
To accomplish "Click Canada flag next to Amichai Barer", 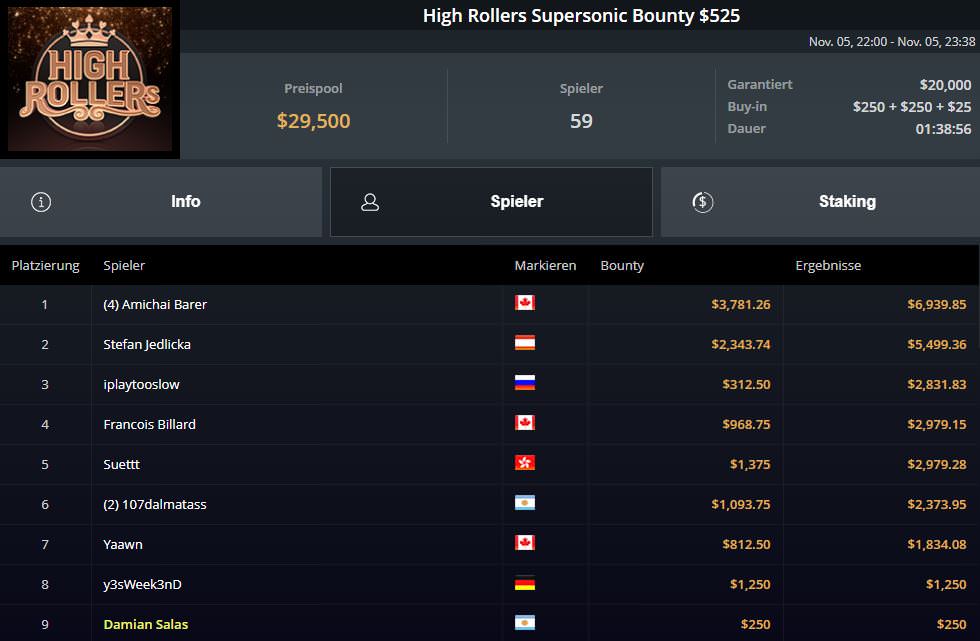I will tap(525, 303).
